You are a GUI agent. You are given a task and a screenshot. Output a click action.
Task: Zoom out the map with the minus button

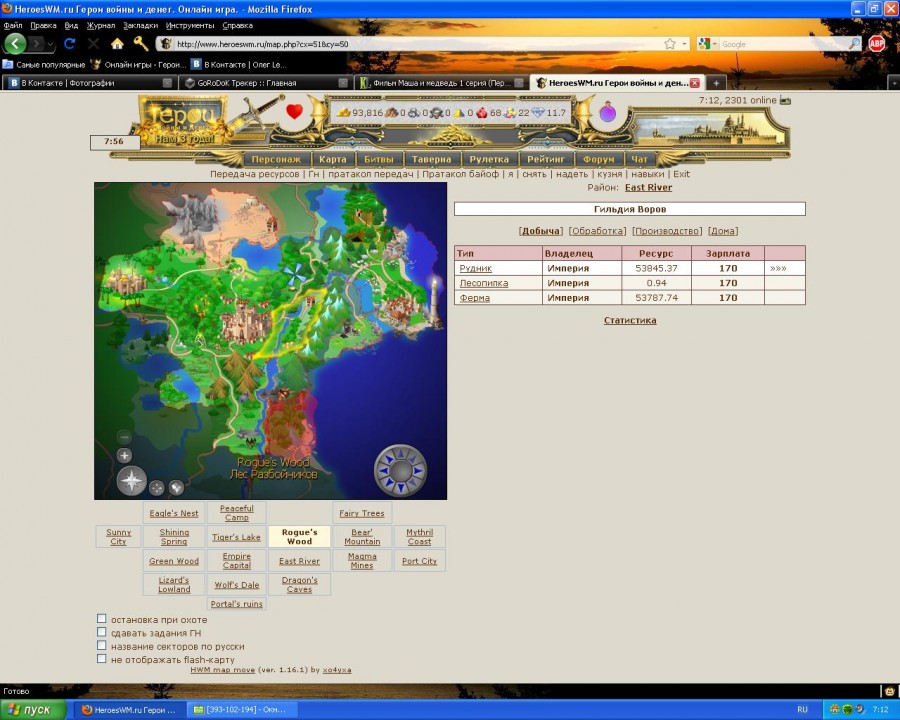coord(124,437)
